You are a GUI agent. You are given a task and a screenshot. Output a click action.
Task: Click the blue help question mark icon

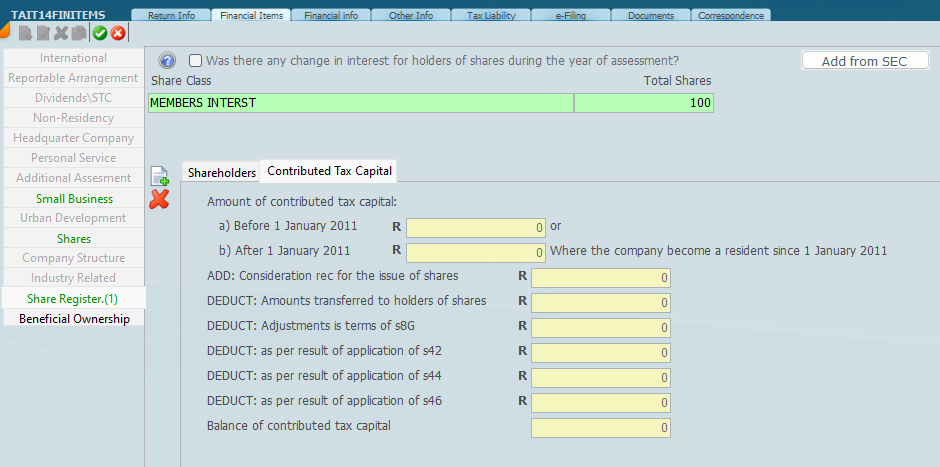click(168, 61)
